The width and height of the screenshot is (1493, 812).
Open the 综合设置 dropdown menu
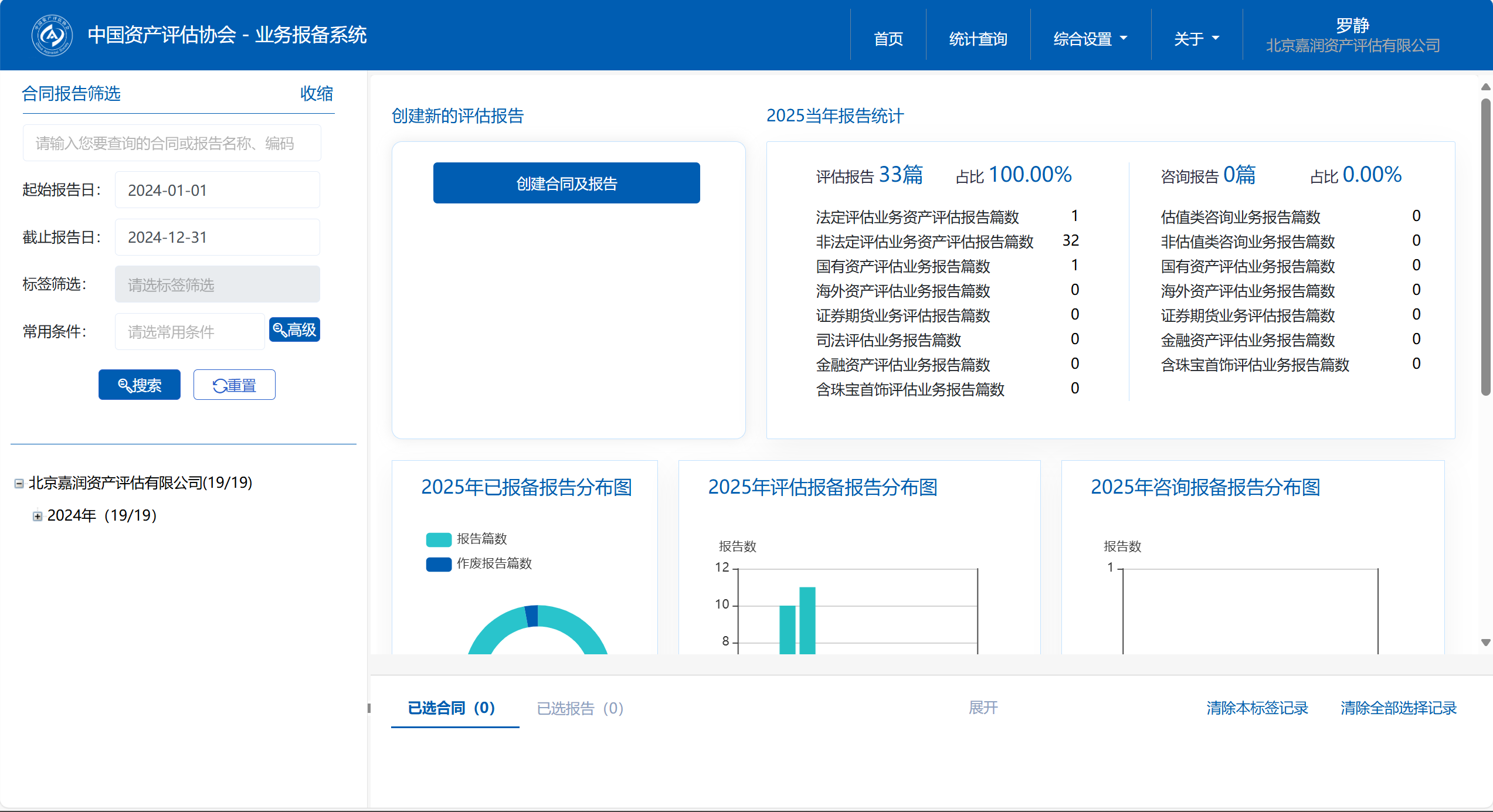point(1090,39)
